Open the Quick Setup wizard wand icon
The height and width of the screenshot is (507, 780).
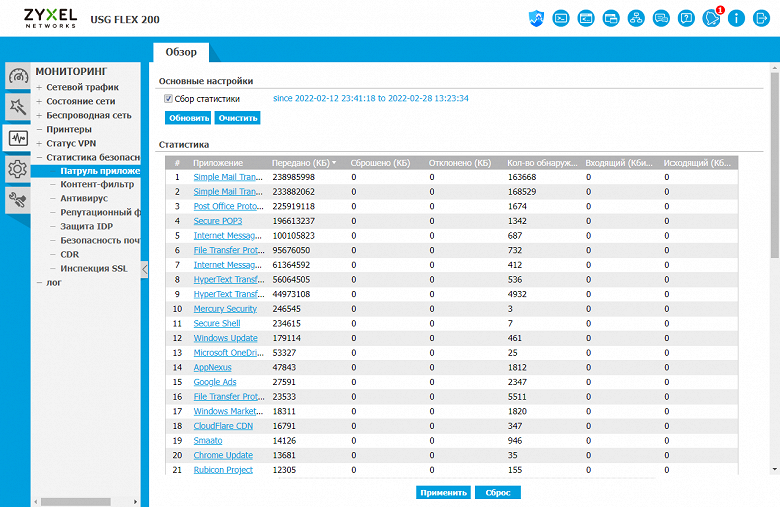tap(17, 107)
